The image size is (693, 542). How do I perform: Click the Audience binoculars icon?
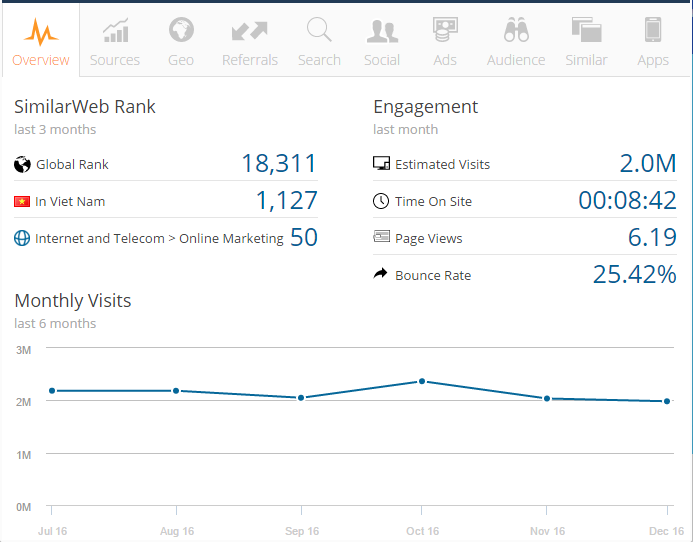tap(516, 30)
